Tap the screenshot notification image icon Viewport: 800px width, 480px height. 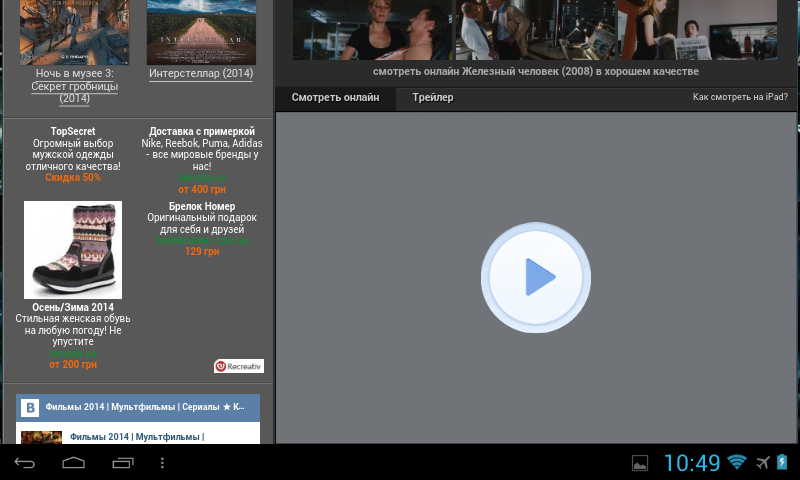click(x=640, y=463)
